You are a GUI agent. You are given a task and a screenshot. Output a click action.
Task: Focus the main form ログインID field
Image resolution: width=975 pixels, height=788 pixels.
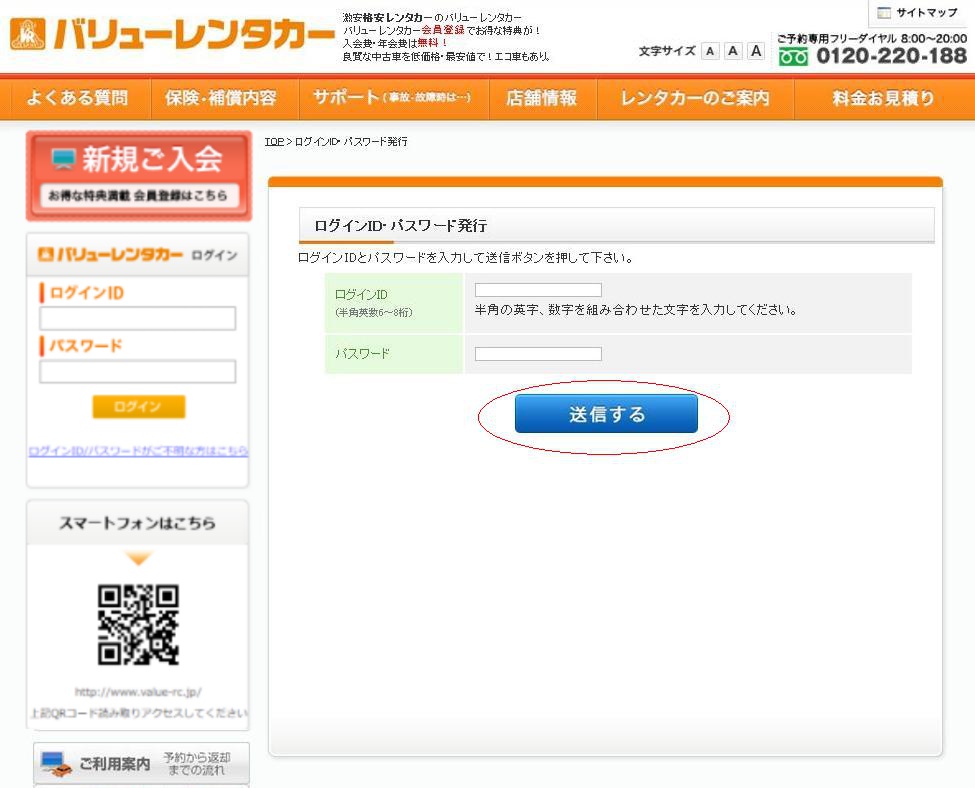pos(538,290)
